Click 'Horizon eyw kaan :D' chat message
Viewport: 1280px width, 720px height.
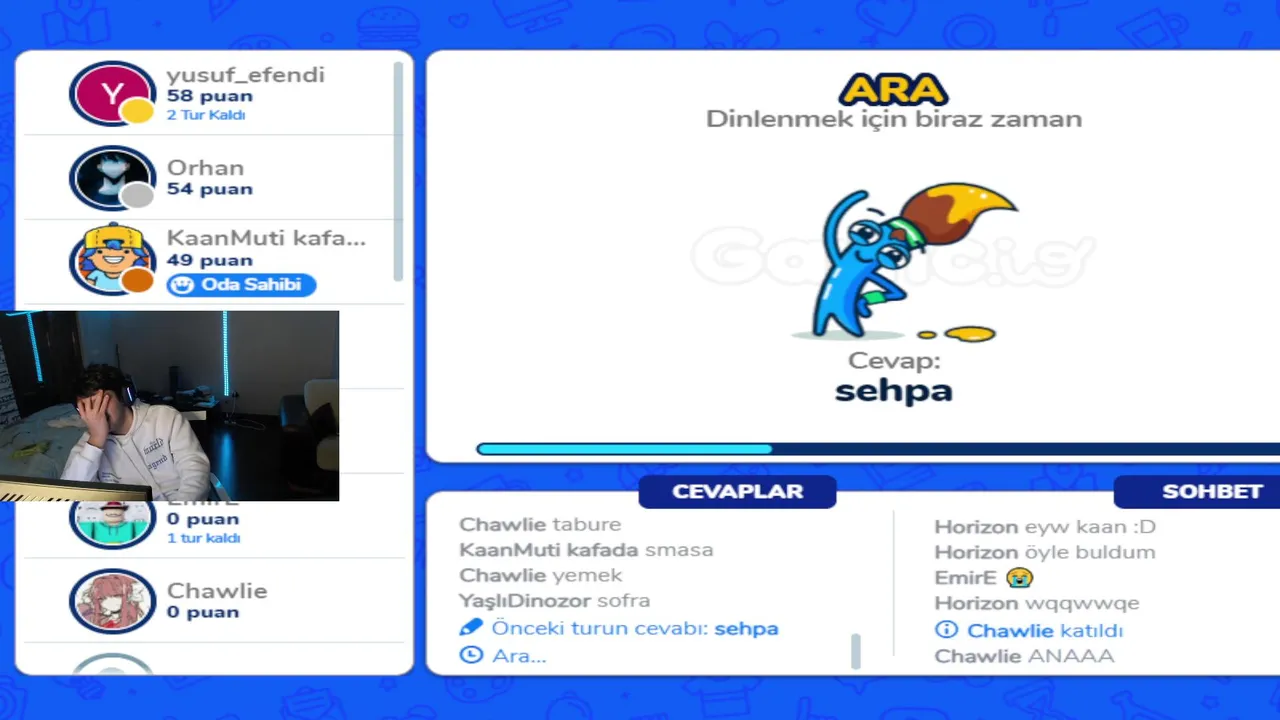click(x=1045, y=526)
